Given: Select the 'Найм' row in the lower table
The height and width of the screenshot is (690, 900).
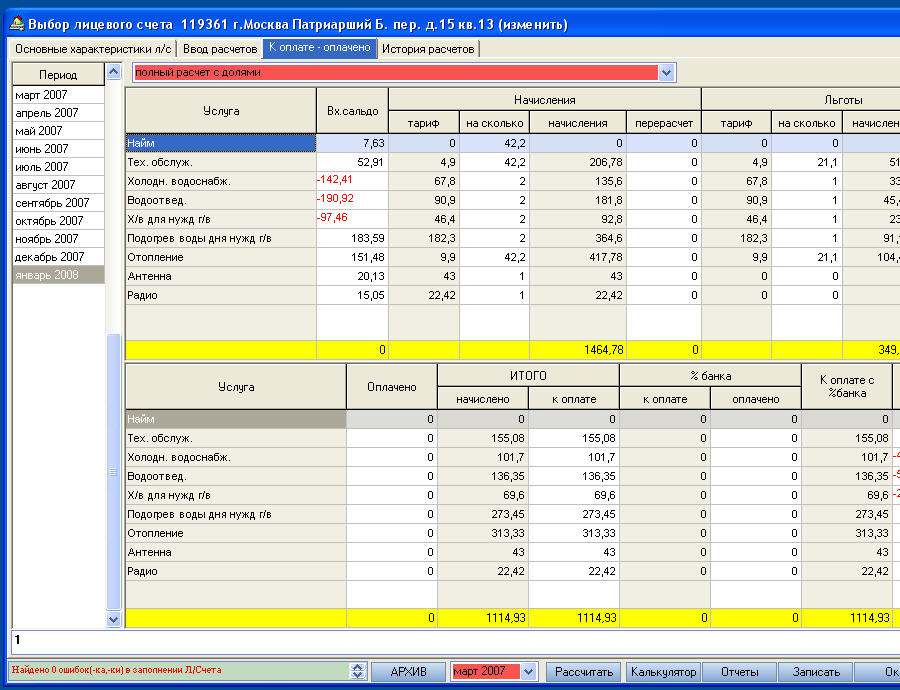Looking at the screenshot, I should 236,419.
